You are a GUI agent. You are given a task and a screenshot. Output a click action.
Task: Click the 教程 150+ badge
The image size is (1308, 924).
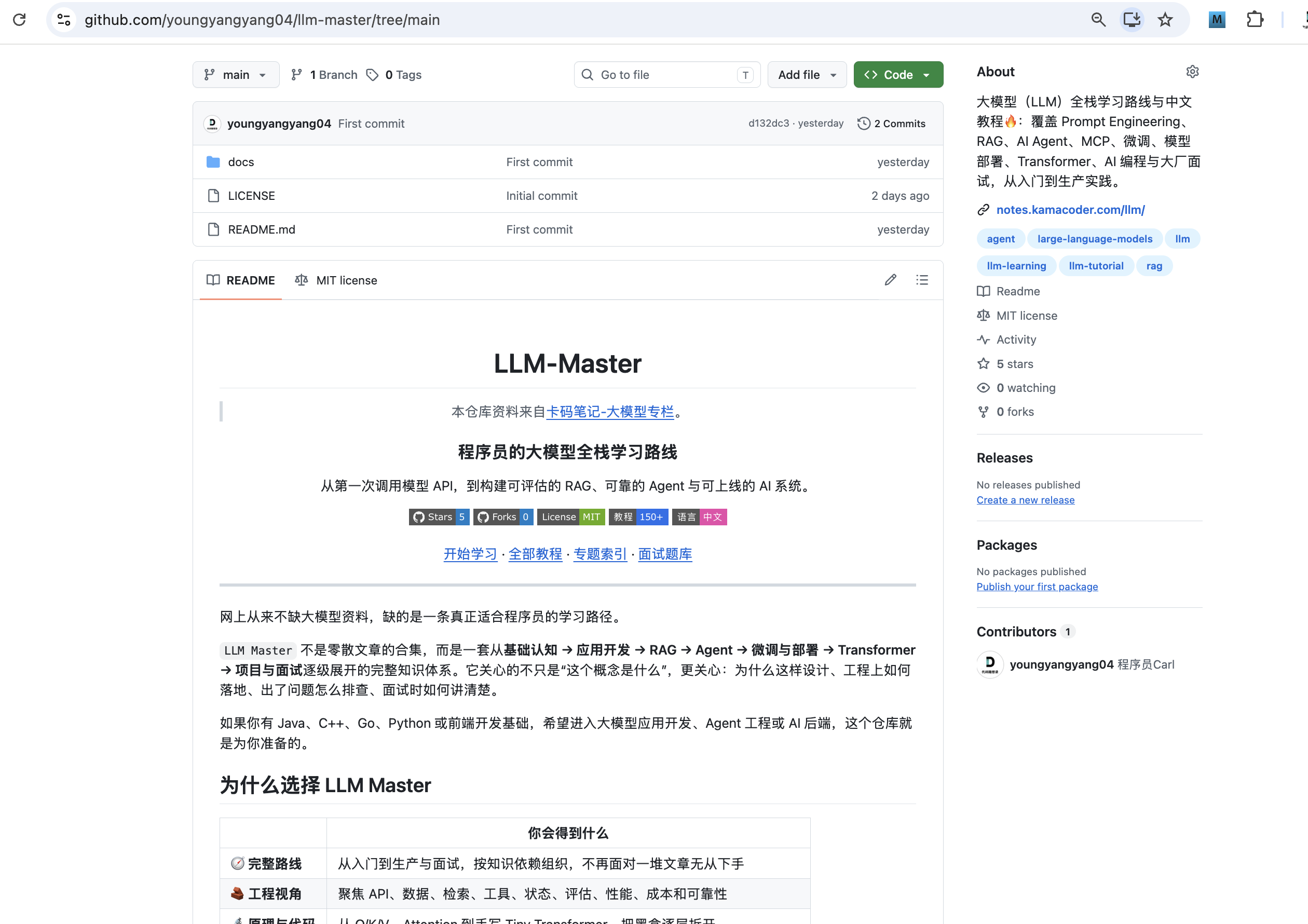pos(638,517)
